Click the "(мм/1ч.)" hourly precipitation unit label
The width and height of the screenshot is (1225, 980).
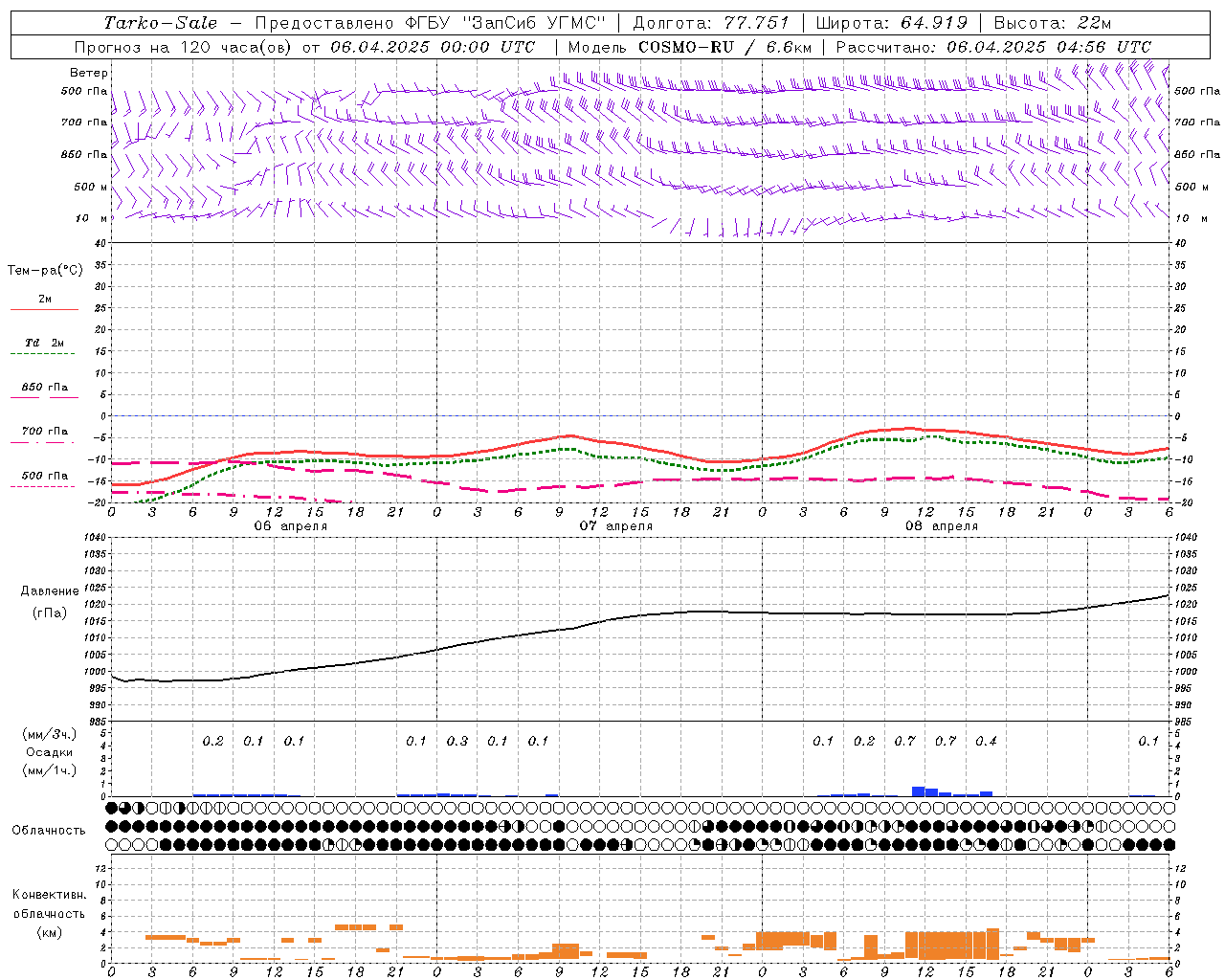(x=49, y=770)
